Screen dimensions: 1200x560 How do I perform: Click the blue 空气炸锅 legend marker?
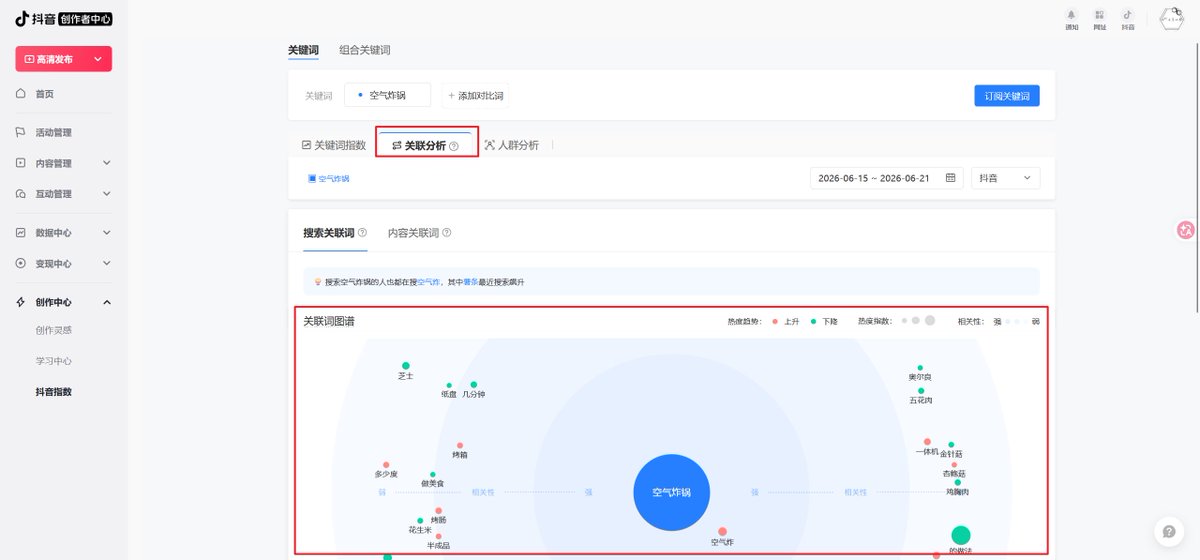pos(312,178)
